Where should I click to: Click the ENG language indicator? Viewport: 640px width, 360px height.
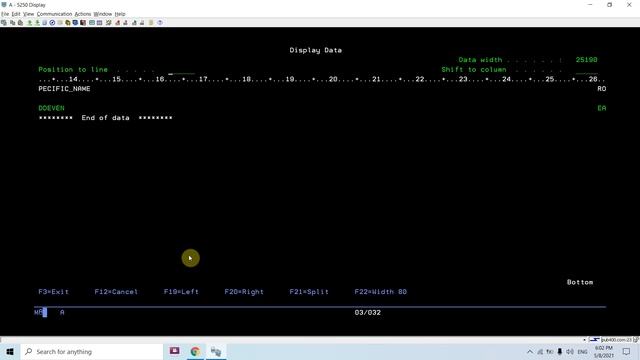coord(582,351)
